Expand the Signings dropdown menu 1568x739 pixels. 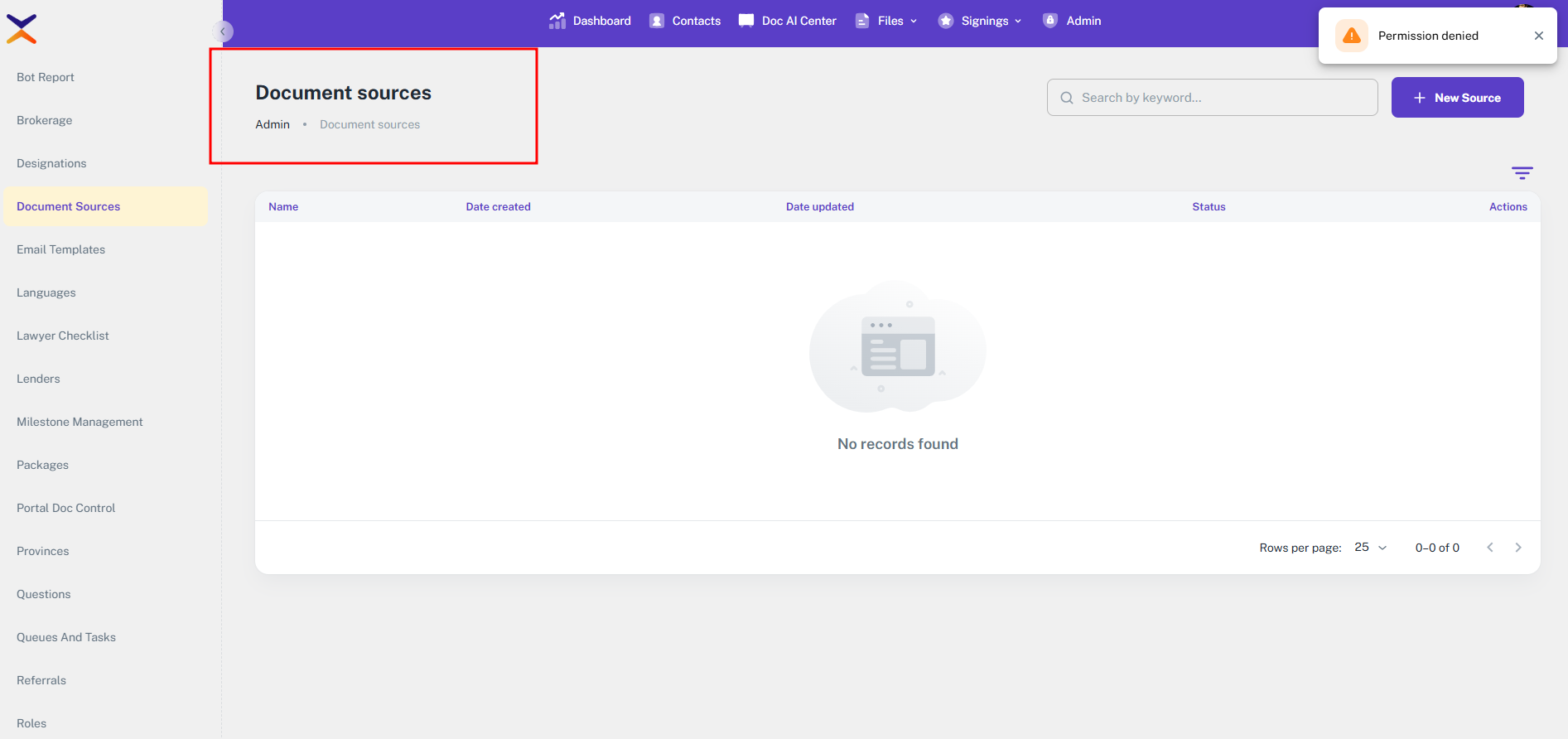pyautogui.click(x=980, y=21)
